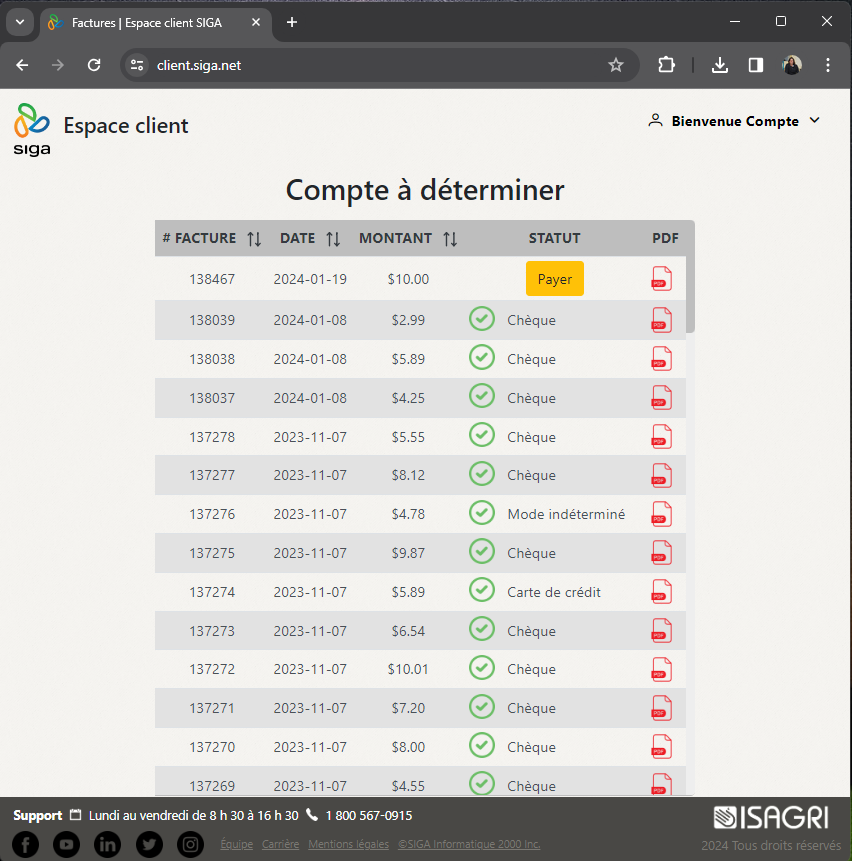Screen dimensions: 852x861
Task: Close the Factures browser tab
Action: [256, 23]
